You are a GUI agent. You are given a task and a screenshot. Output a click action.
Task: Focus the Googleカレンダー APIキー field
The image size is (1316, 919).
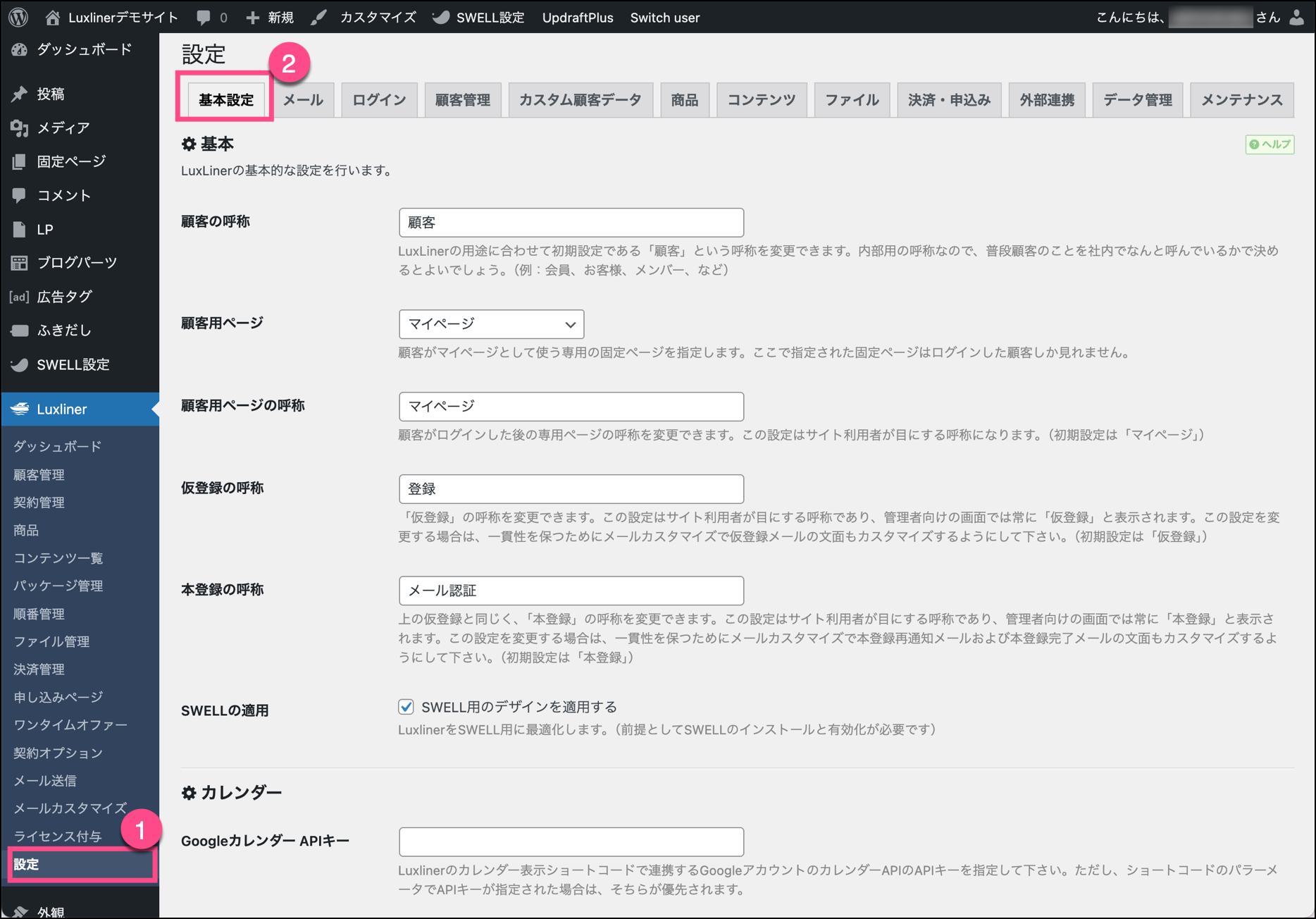click(x=571, y=841)
